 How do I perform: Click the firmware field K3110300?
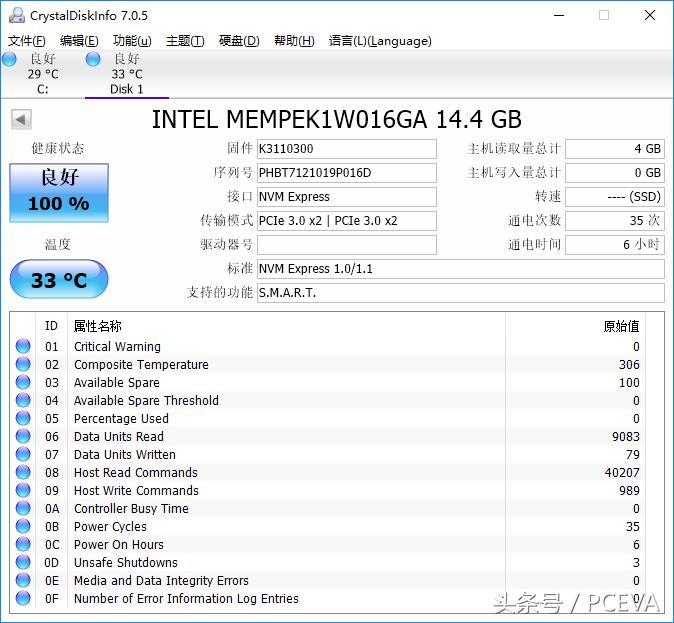pos(347,149)
